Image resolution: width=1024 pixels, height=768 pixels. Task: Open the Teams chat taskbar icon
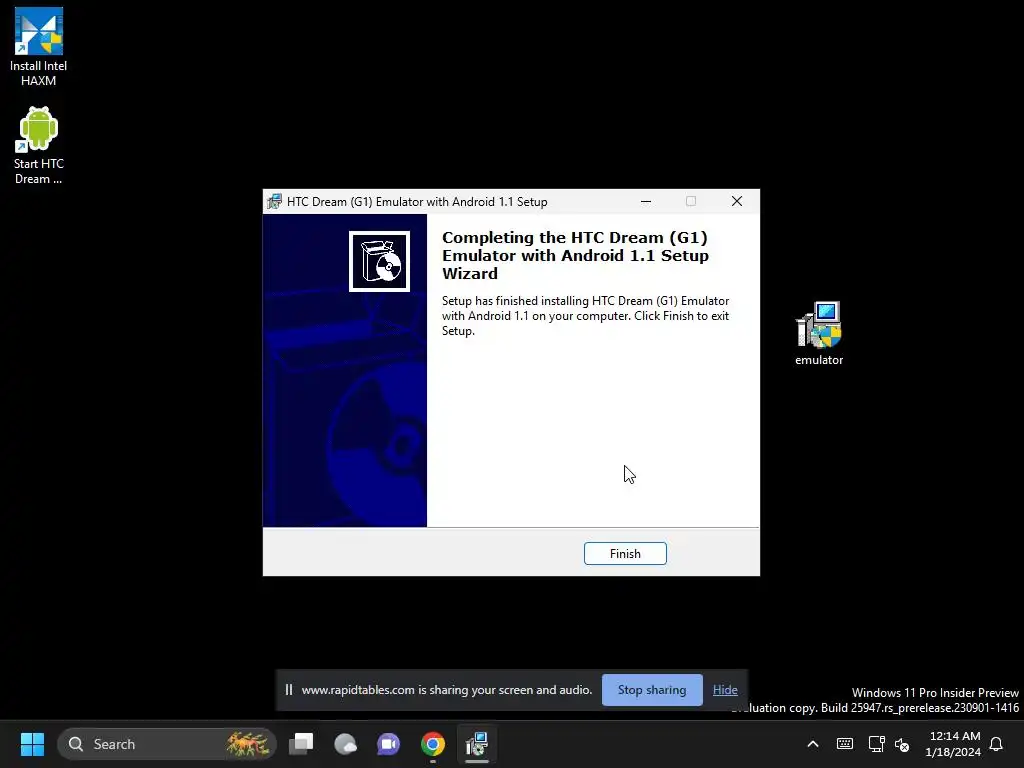389,744
